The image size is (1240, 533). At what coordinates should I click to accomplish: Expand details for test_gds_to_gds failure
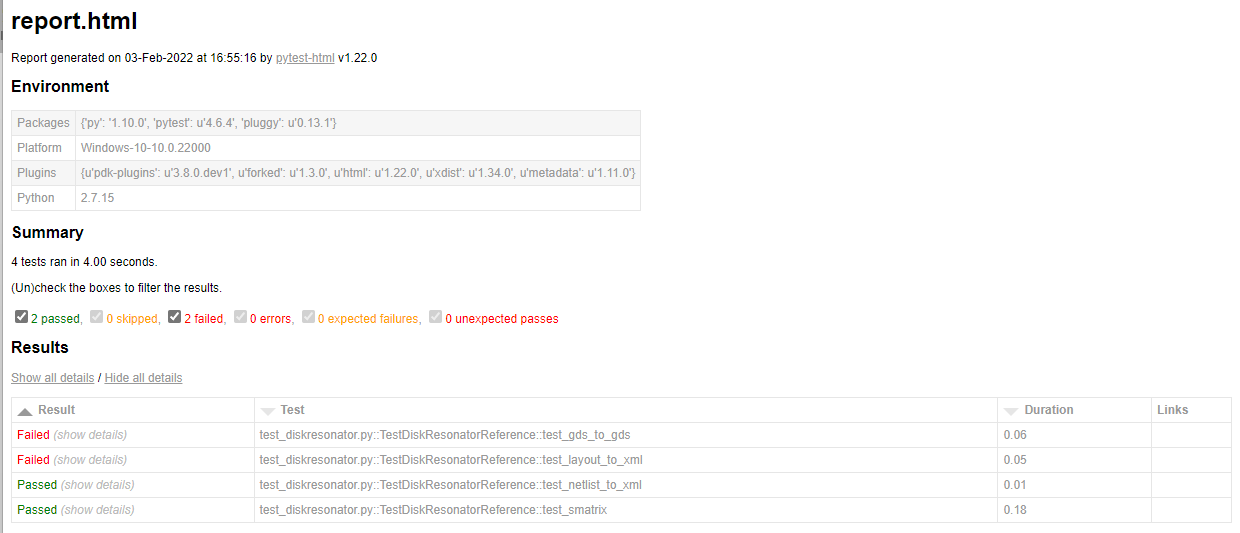point(90,435)
